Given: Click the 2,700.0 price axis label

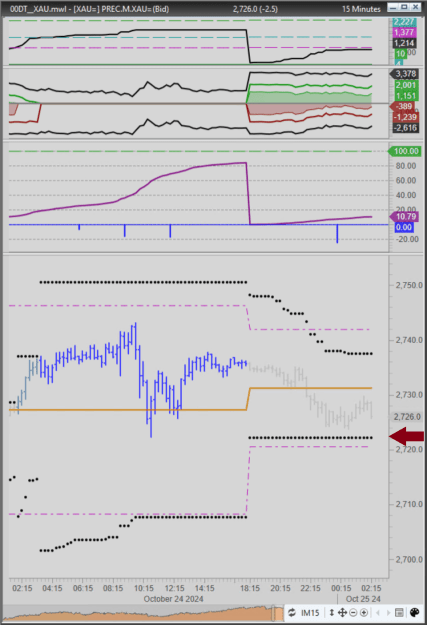Looking at the screenshot, I should [409, 559].
